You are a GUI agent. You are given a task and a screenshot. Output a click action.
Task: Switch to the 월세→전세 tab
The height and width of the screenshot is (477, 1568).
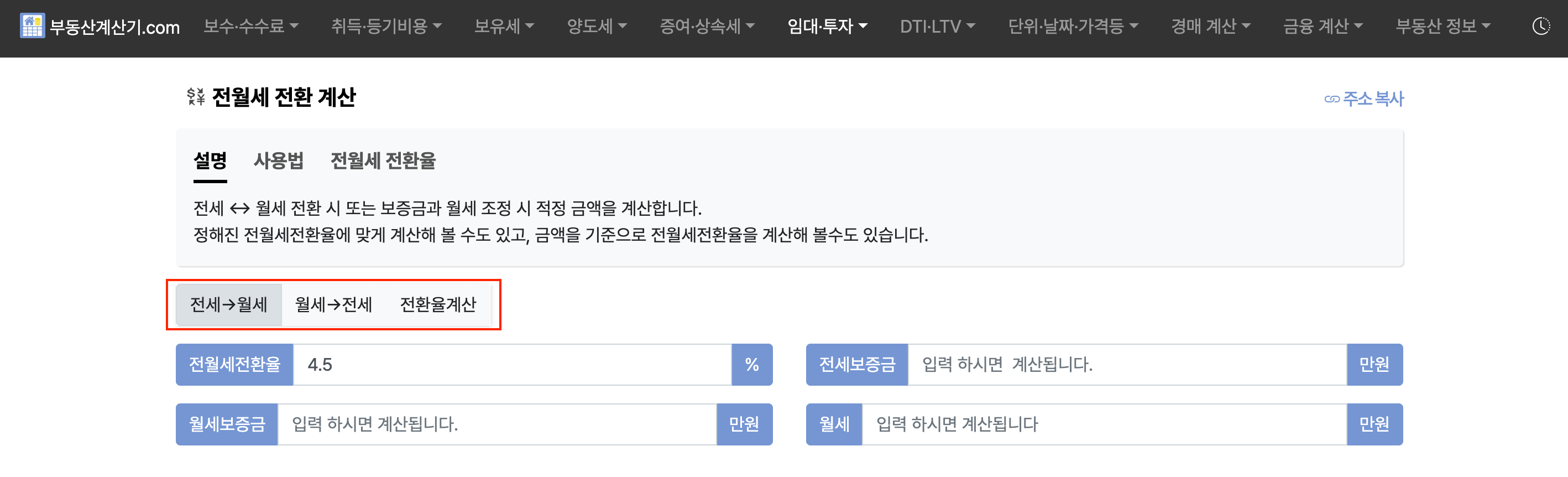click(334, 304)
